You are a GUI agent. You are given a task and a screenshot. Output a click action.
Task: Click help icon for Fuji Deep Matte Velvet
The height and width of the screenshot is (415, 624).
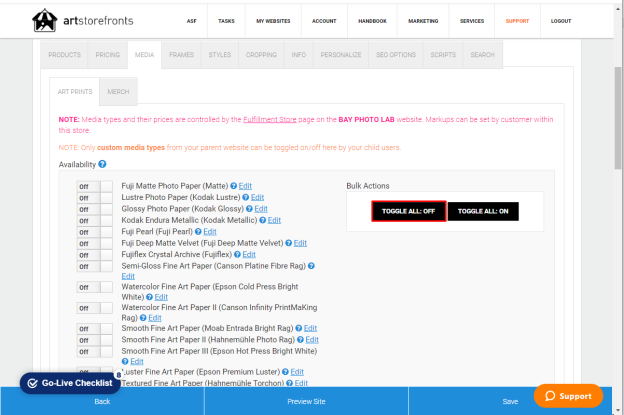click(289, 243)
